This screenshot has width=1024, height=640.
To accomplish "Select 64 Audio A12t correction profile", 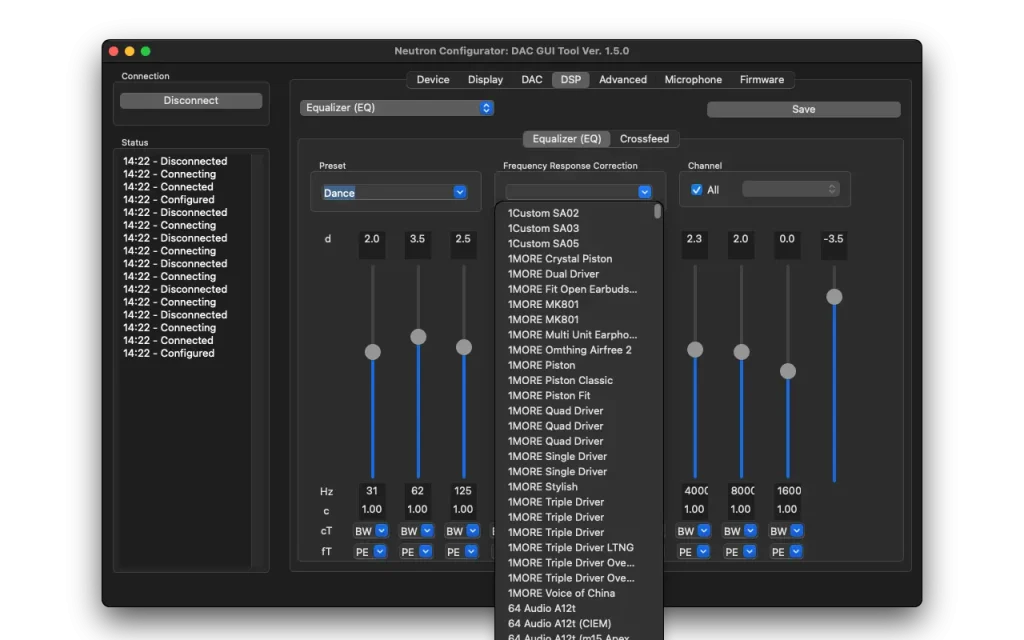I will click(541, 608).
